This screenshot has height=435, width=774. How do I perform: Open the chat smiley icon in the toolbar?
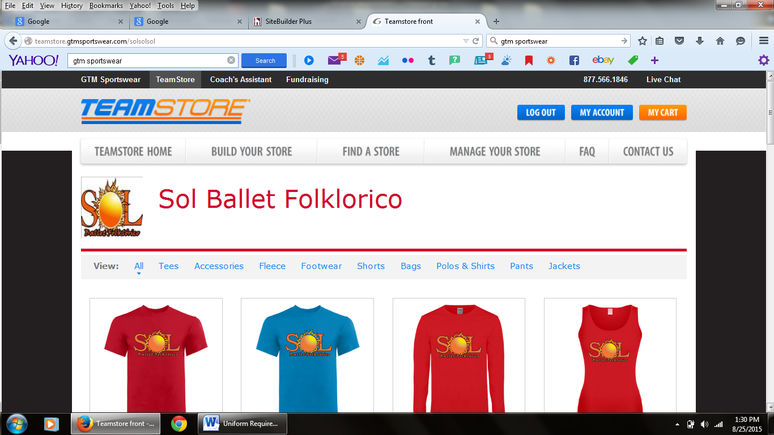point(740,41)
